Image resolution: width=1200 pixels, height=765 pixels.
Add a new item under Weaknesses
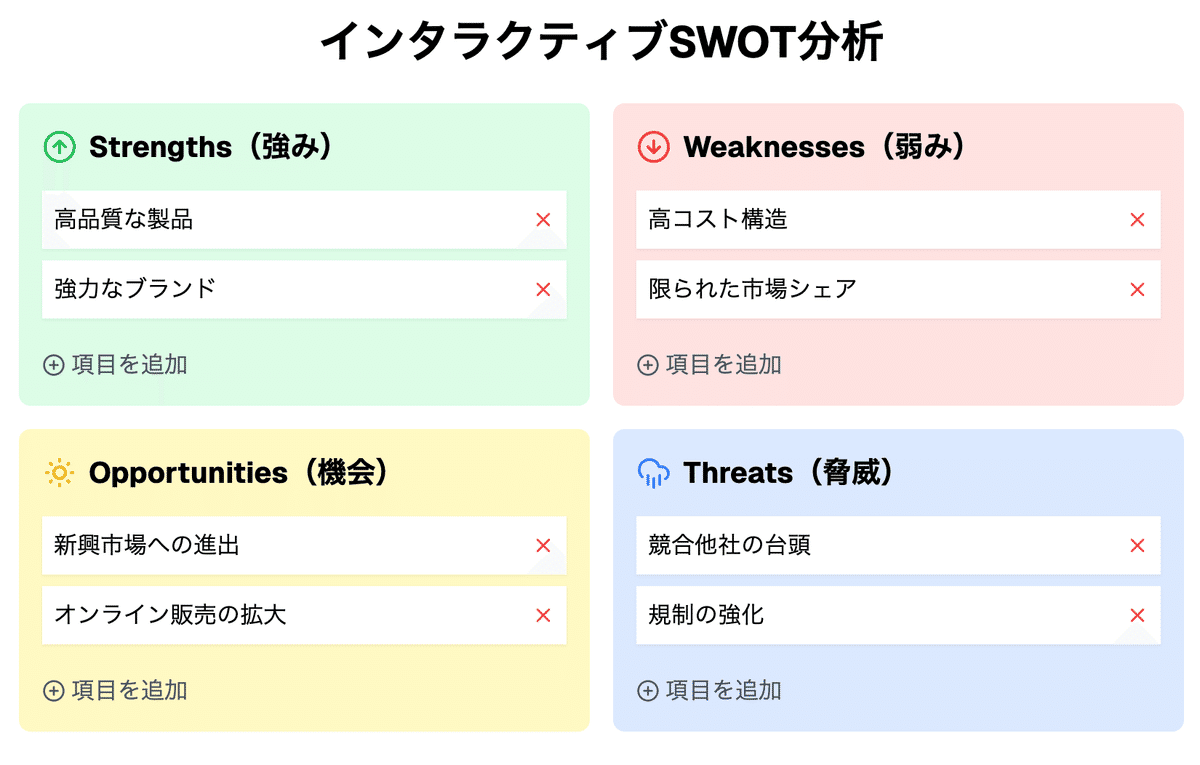[x=710, y=365]
